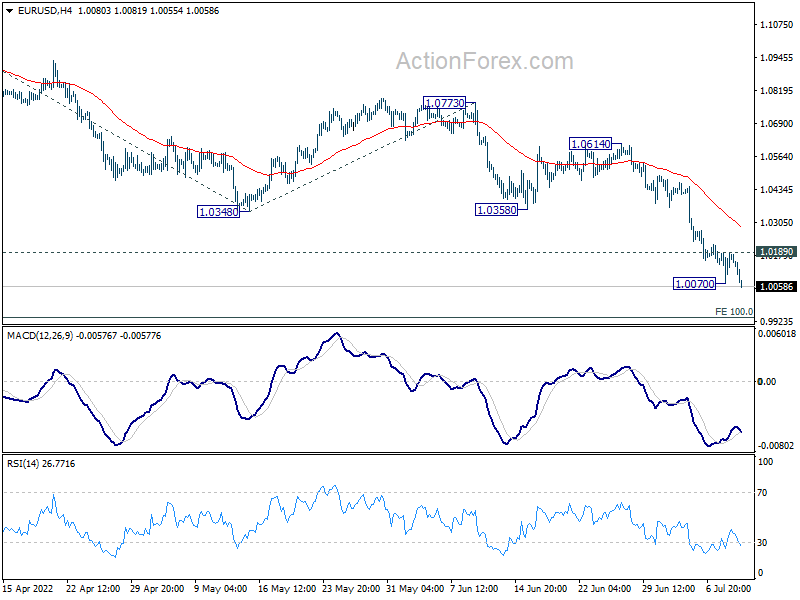800x600 pixels.
Task: Click the 29 Jun 12:00 time label
Action: (x=668, y=589)
